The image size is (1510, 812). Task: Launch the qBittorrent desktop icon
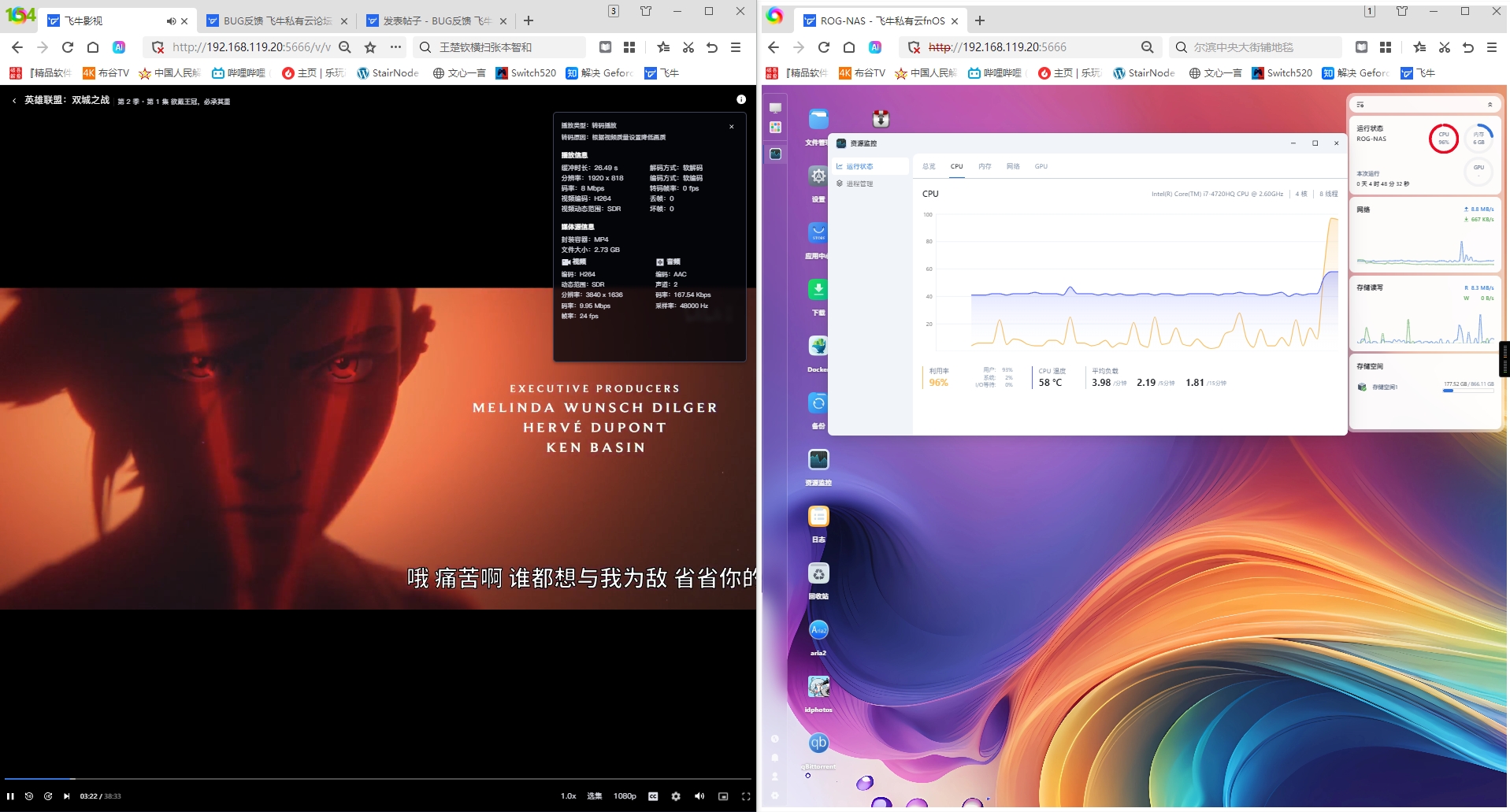[818, 743]
